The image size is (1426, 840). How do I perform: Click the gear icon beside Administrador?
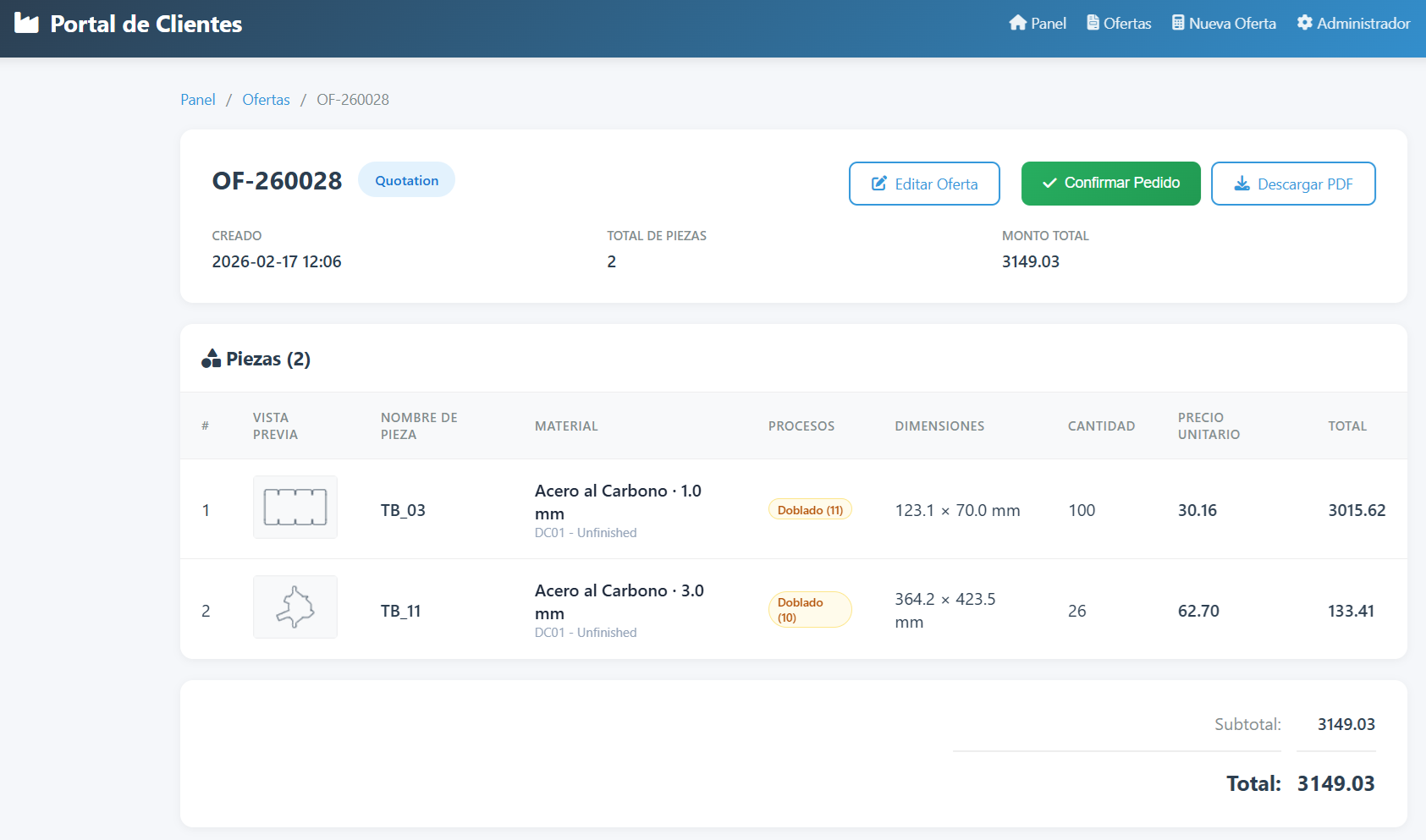point(1304,23)
